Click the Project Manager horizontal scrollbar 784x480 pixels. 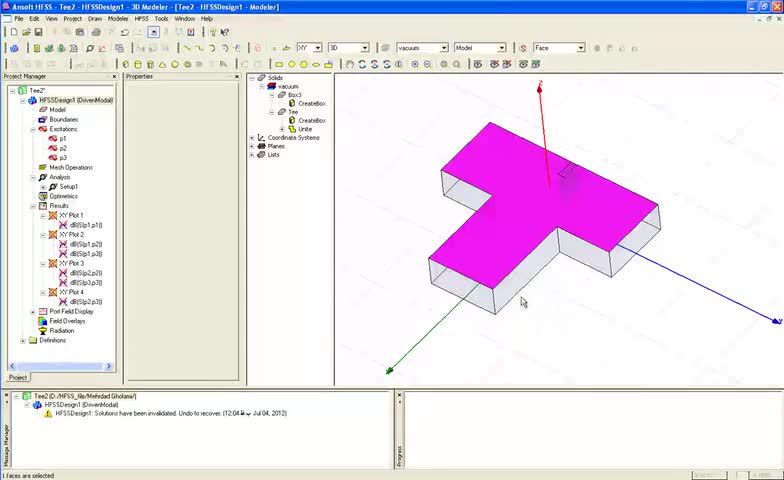tap(60, 366)
